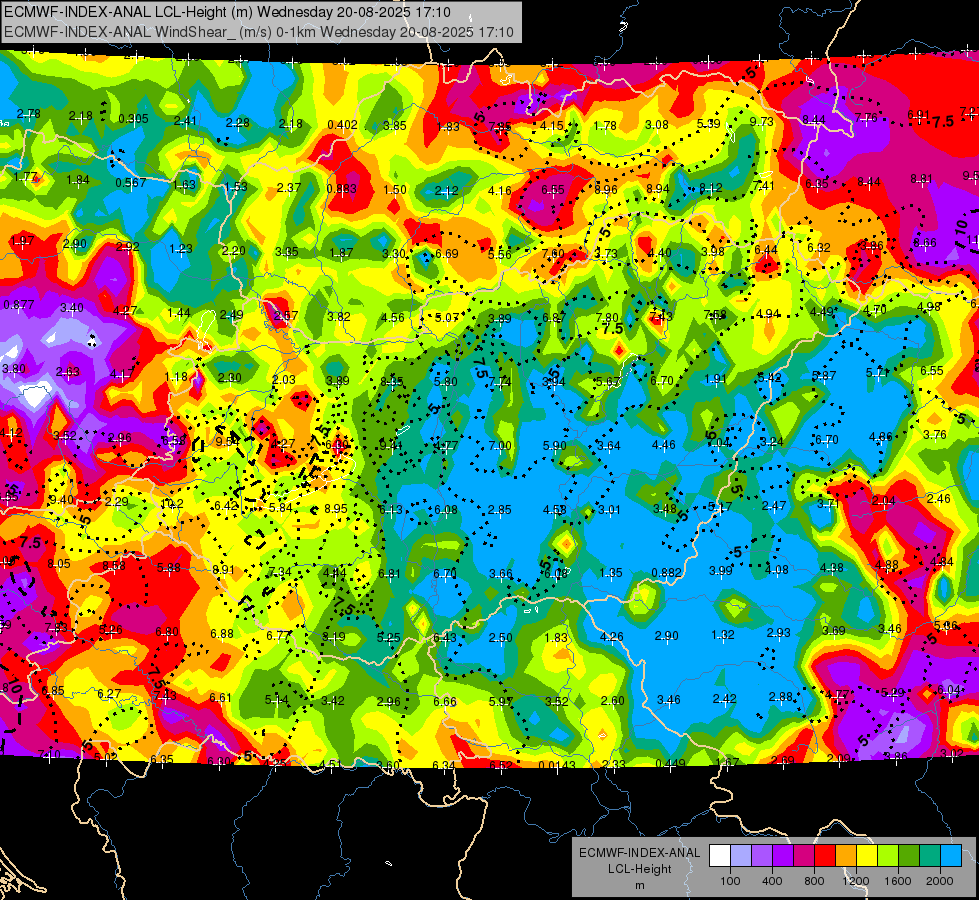Image resolution: width=979 pixels, height=900 pixels.
Task: Click the map value 5.90
Action: click(554, 445)
